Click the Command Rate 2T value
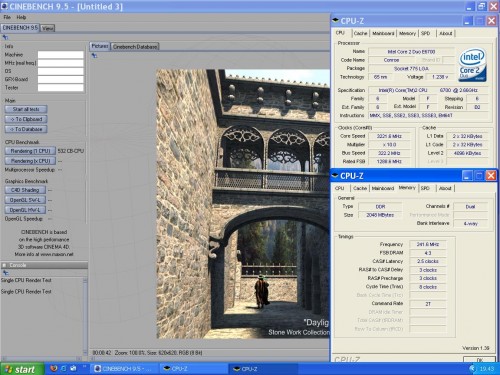The image size is (500, 375). coord(428,304)
